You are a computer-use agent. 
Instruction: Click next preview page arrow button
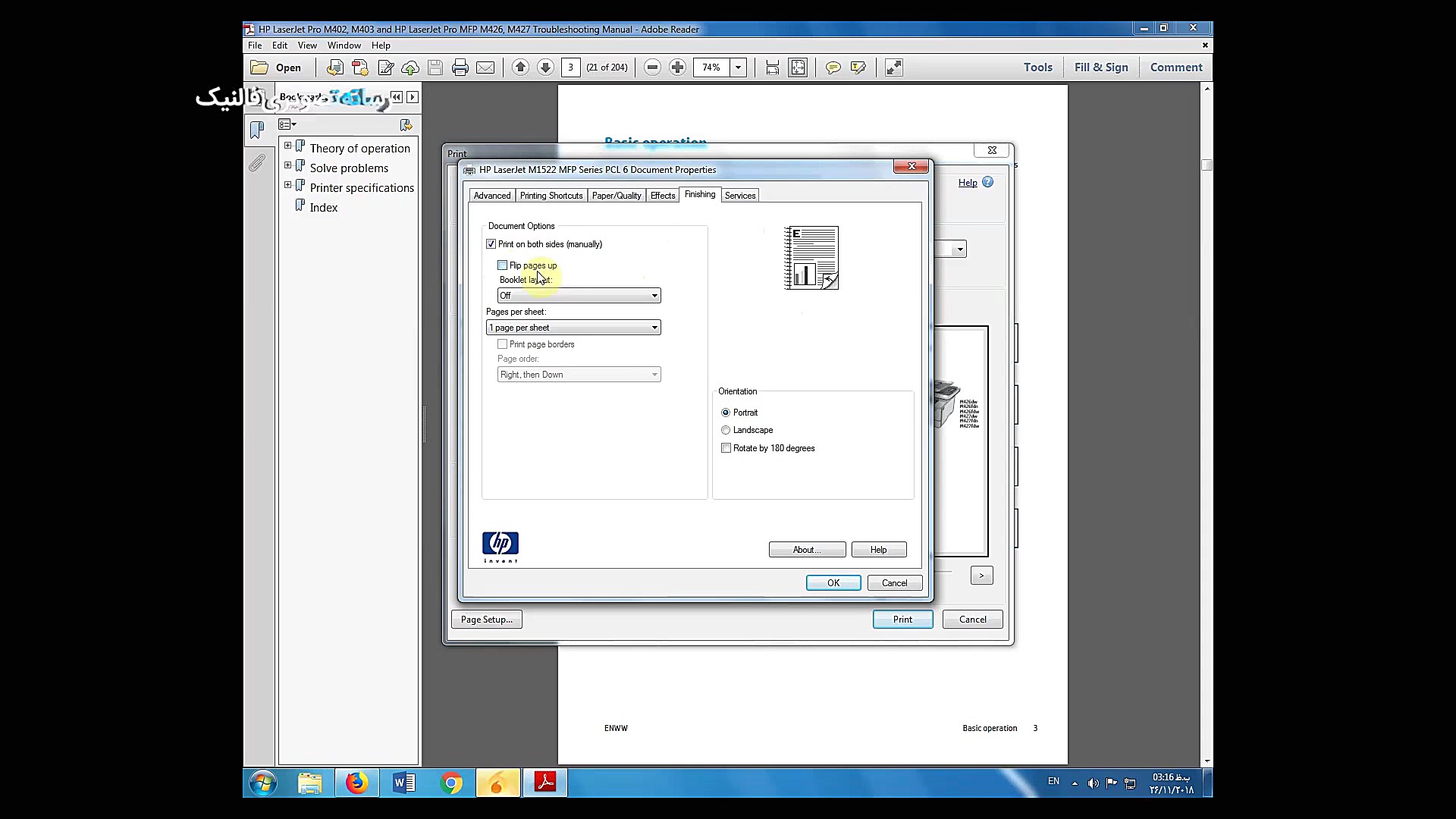pos(981,576)
